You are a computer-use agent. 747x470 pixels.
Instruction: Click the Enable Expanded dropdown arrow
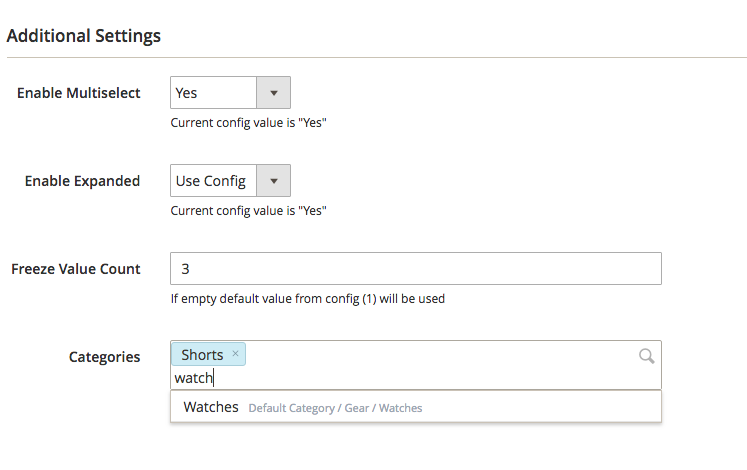[x=273, y=181]
